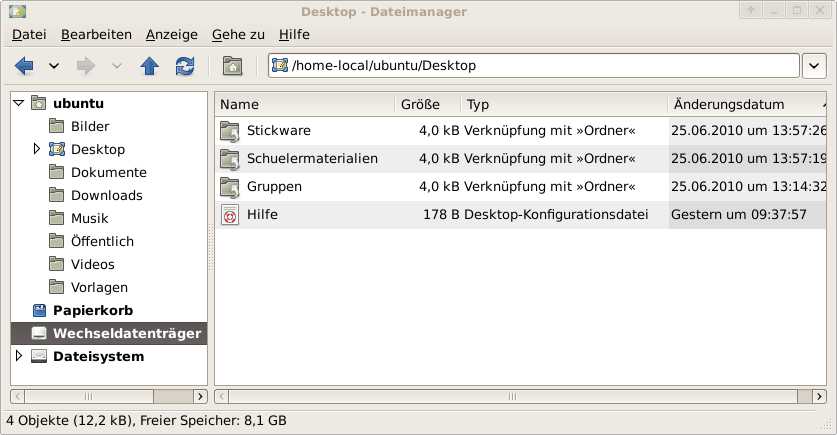The image size is (837, 435).
Task: Open the back history dropdown arrow
Action: point(54,66)
